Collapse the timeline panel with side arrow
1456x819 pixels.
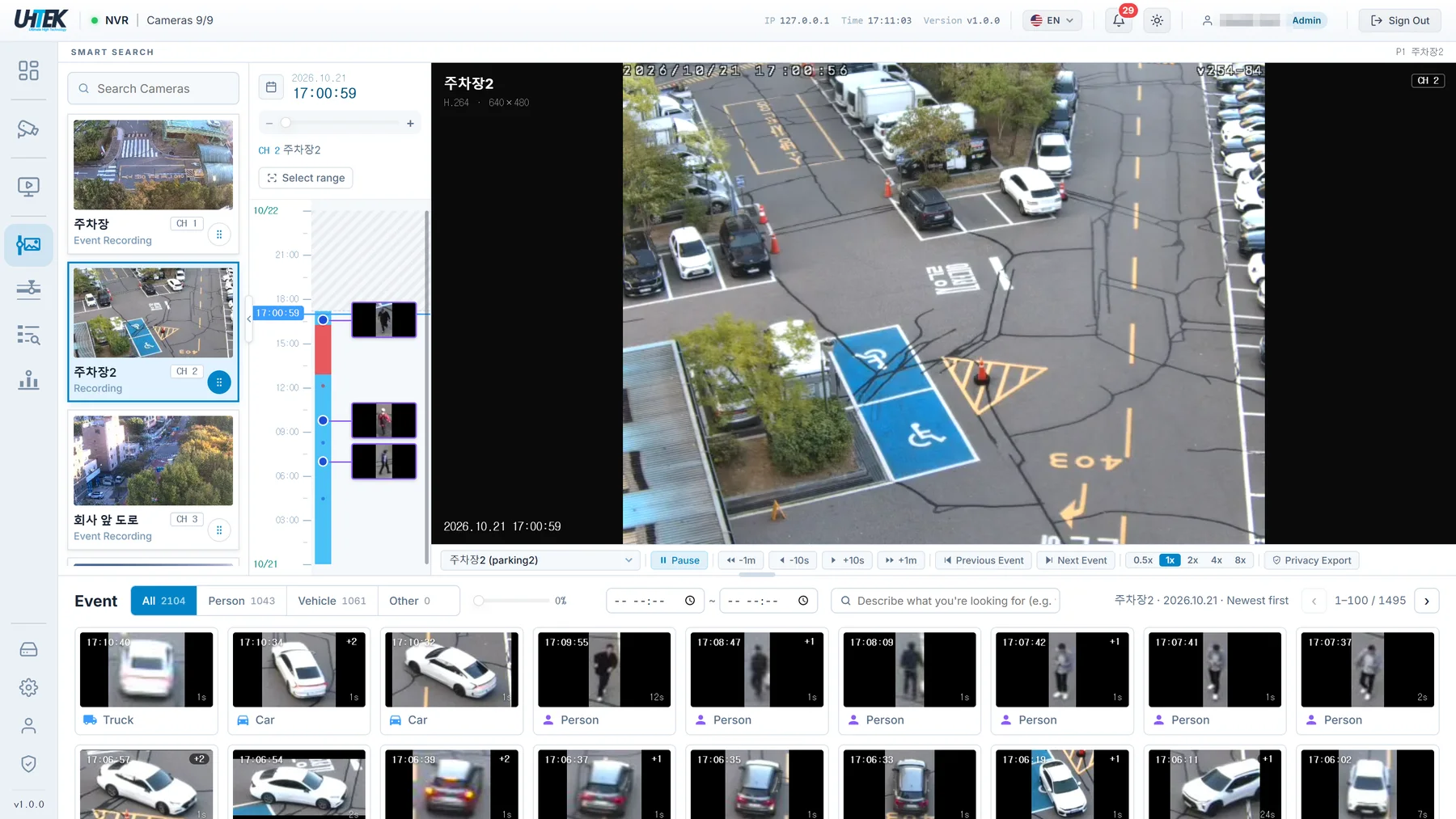[x=249, y=319]
